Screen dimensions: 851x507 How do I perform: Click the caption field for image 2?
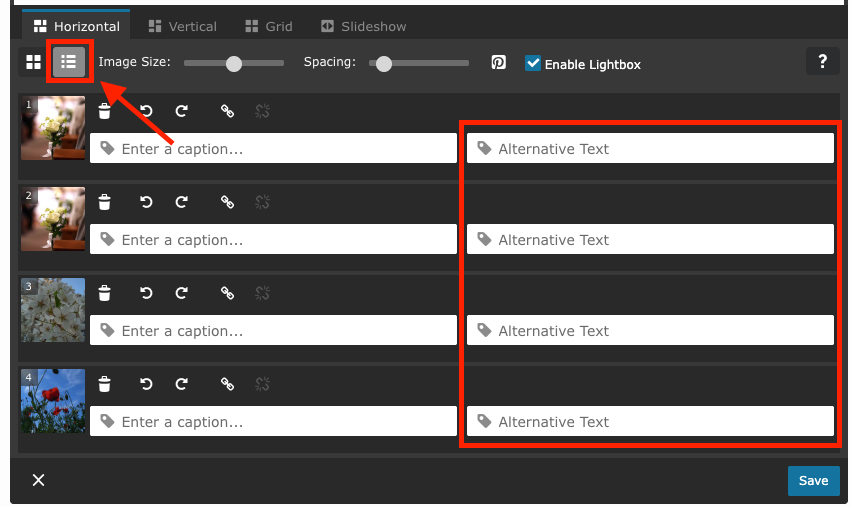[273, 239]
